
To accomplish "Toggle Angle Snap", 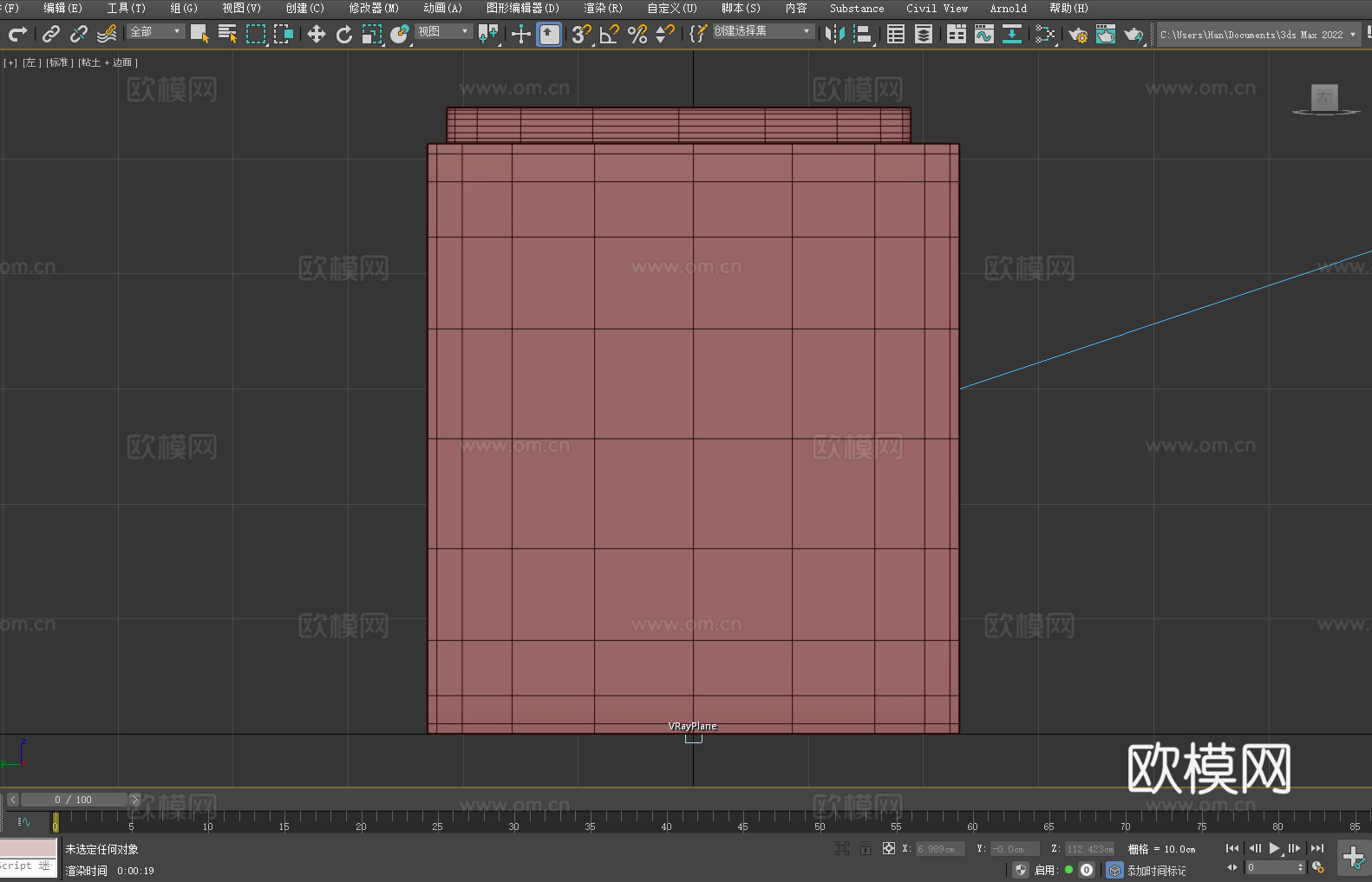I will (610, 34).
